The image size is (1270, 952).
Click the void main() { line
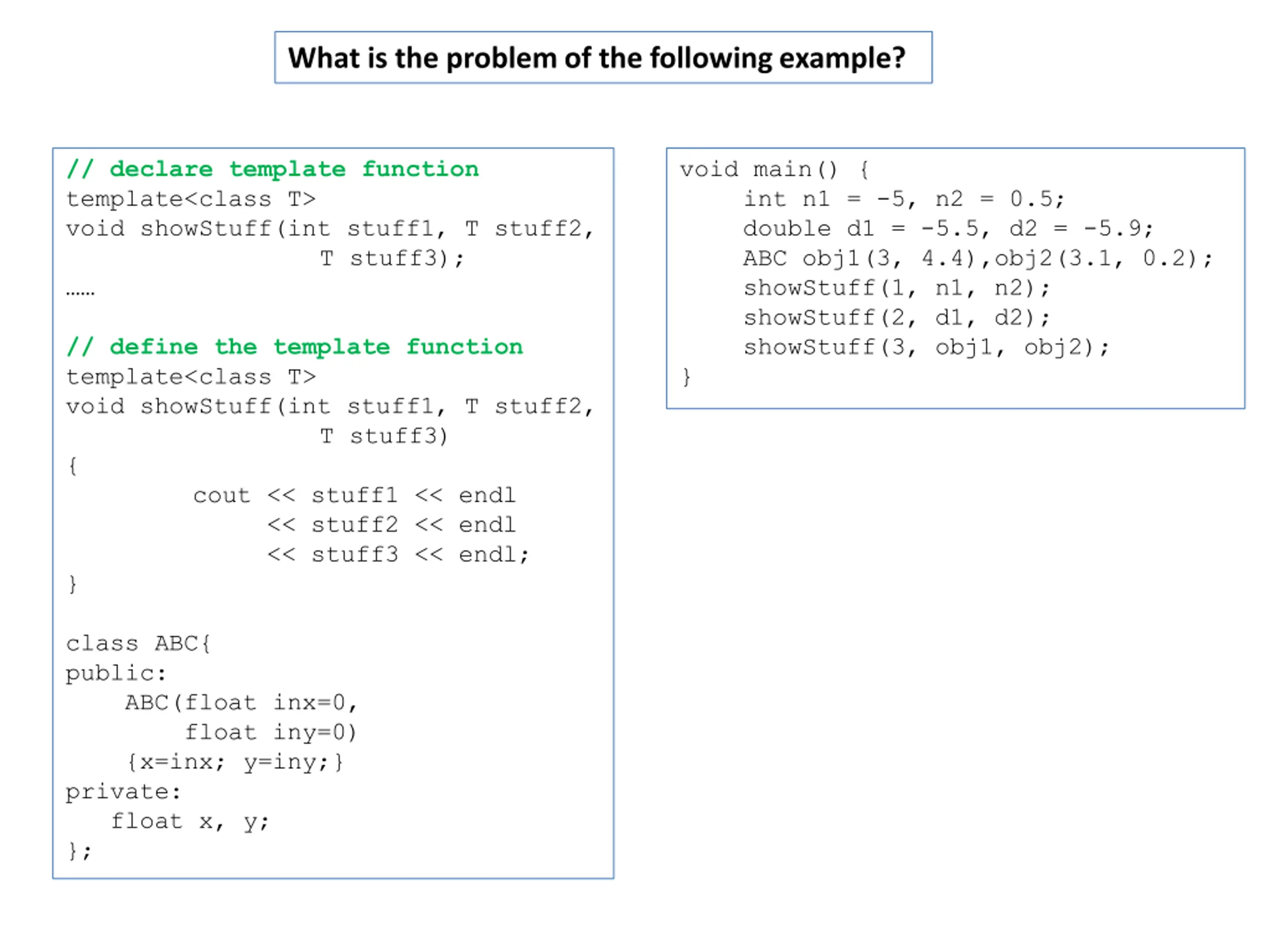click(775, 170)
